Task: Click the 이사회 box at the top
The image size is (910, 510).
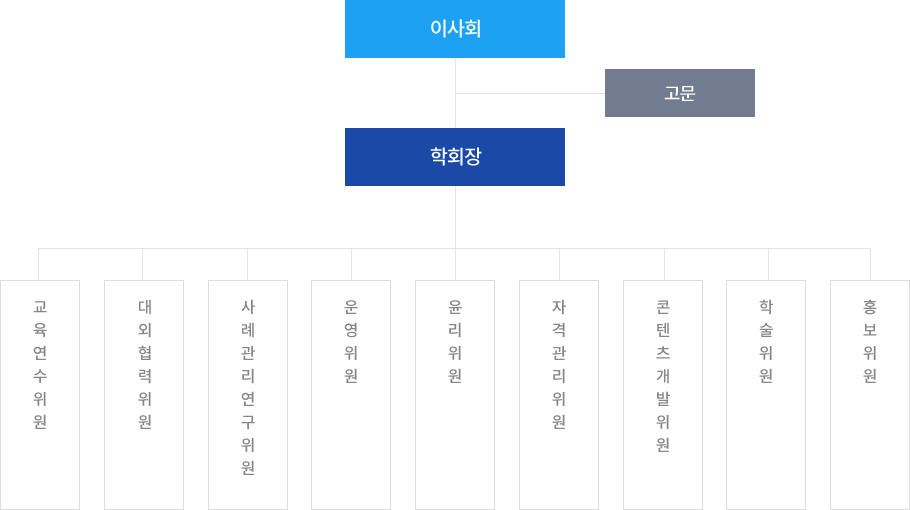Action: pyautogui.click(x=454, y=28)
